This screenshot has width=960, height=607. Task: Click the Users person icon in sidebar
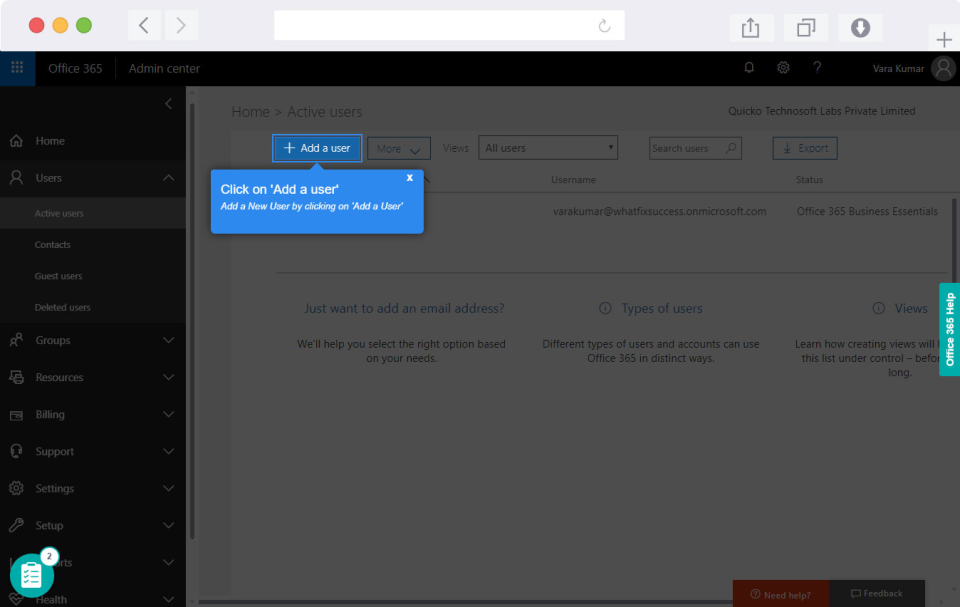pos(17,178)
